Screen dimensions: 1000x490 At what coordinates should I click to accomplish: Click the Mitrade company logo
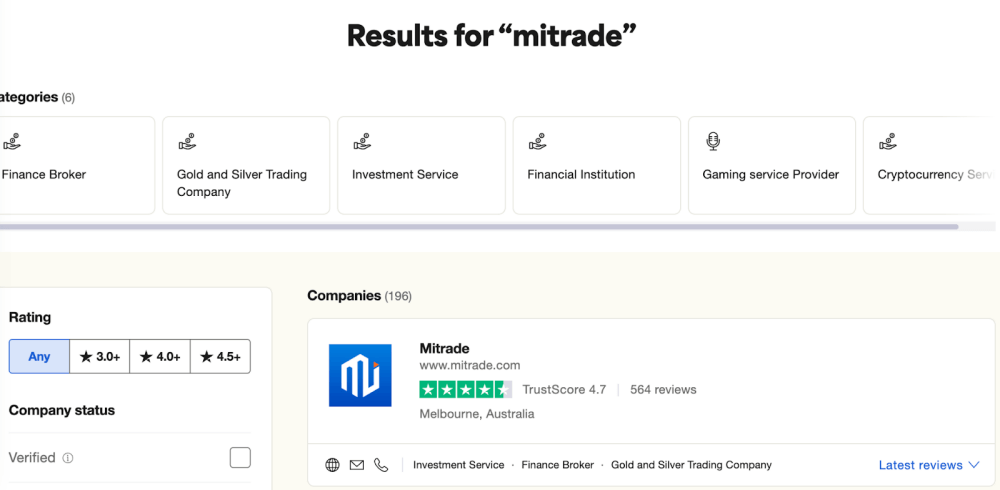click(x=360, y=375)
